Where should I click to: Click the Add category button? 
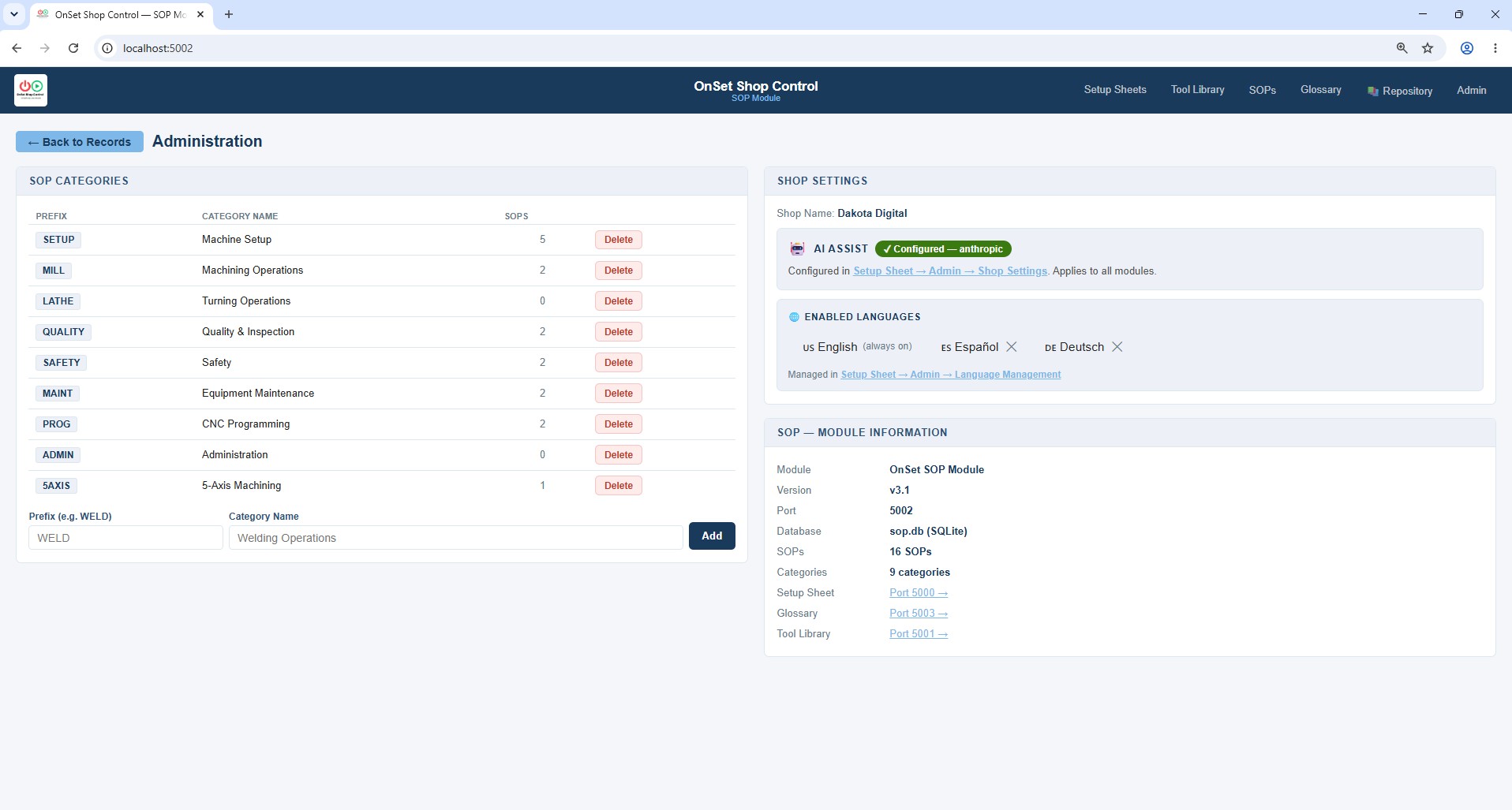pyautogui.click(x=712, y=536)
